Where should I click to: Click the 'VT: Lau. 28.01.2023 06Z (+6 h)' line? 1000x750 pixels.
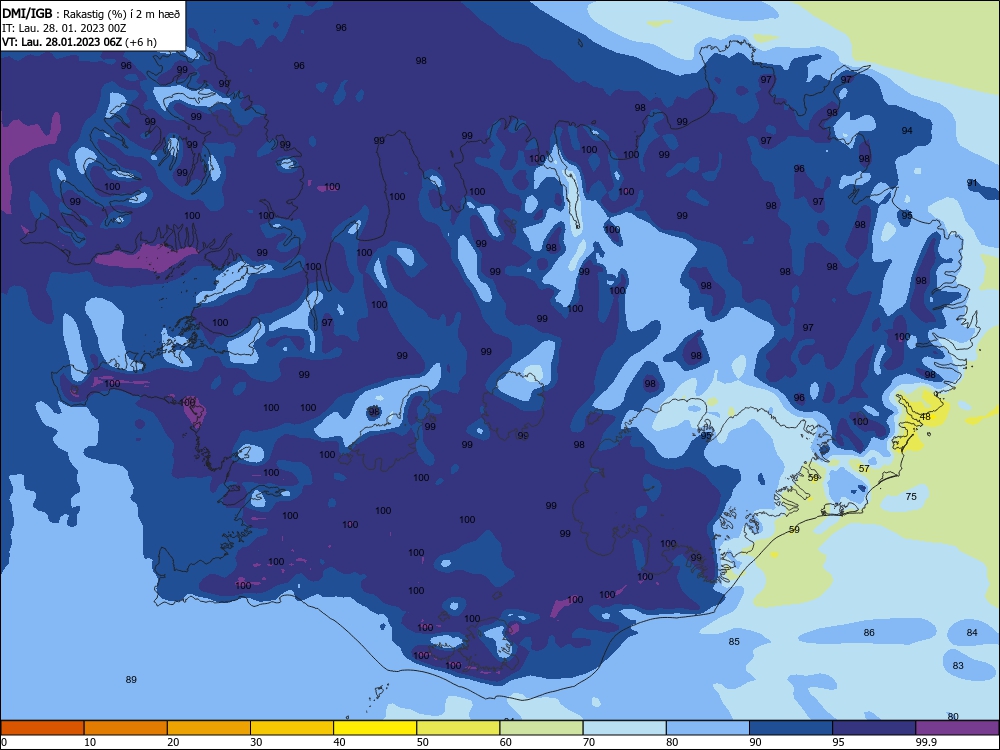click(x=79, y=42)
